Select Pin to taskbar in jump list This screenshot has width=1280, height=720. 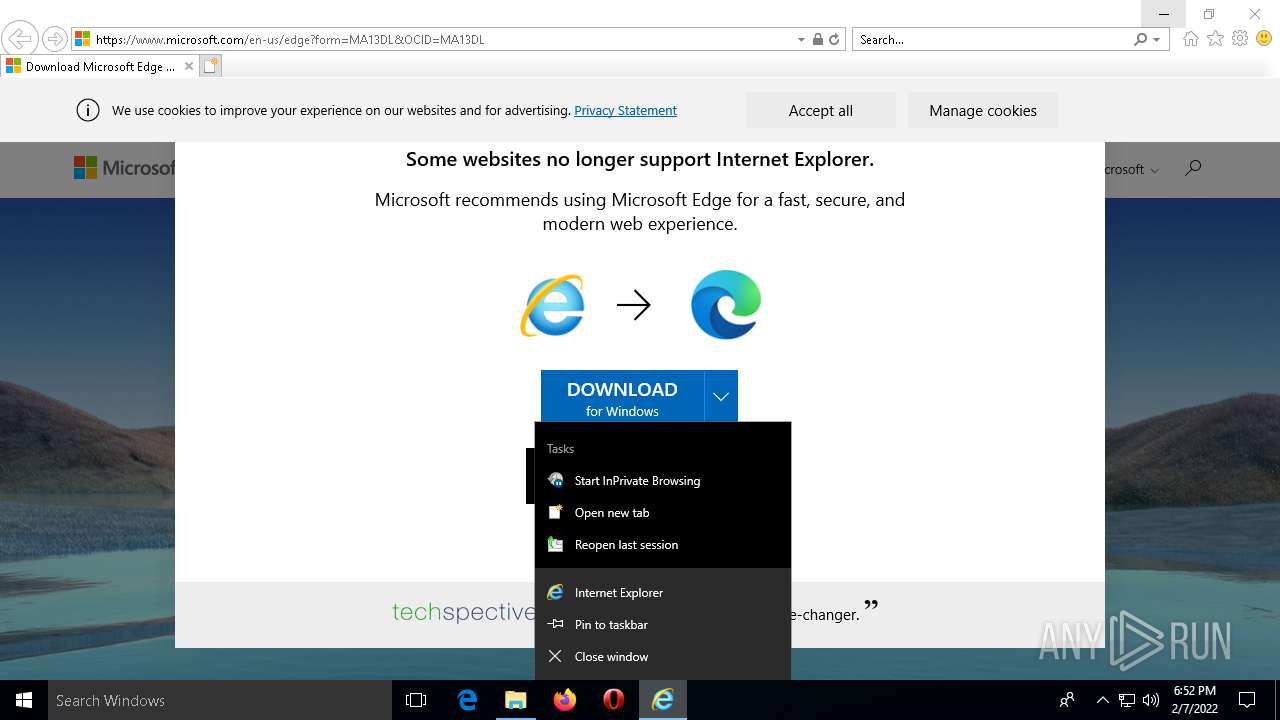click(x=663, y=625)
